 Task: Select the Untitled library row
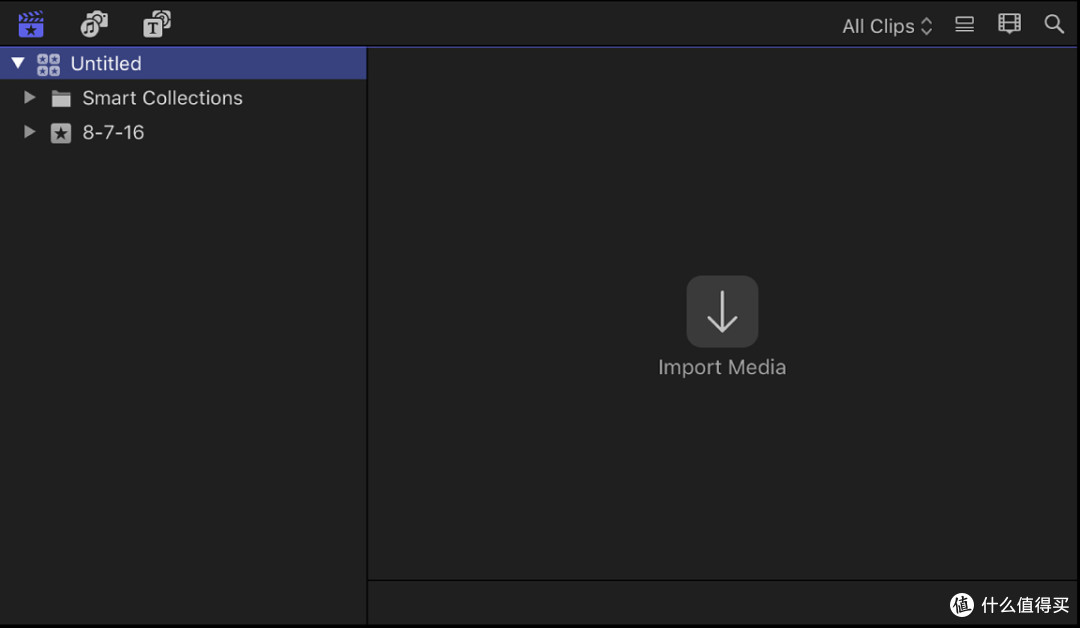pos(183,63)
